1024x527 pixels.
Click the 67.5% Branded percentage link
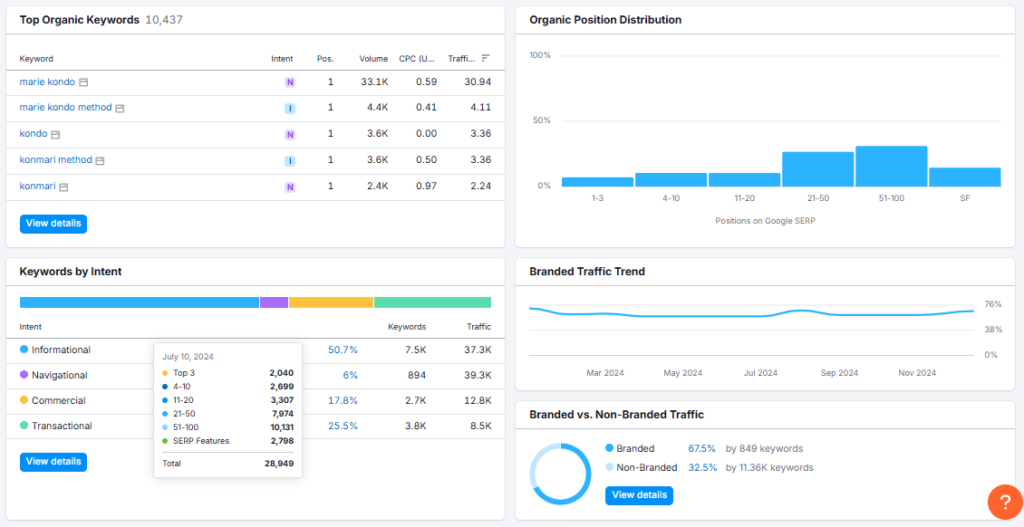(702, 449)
